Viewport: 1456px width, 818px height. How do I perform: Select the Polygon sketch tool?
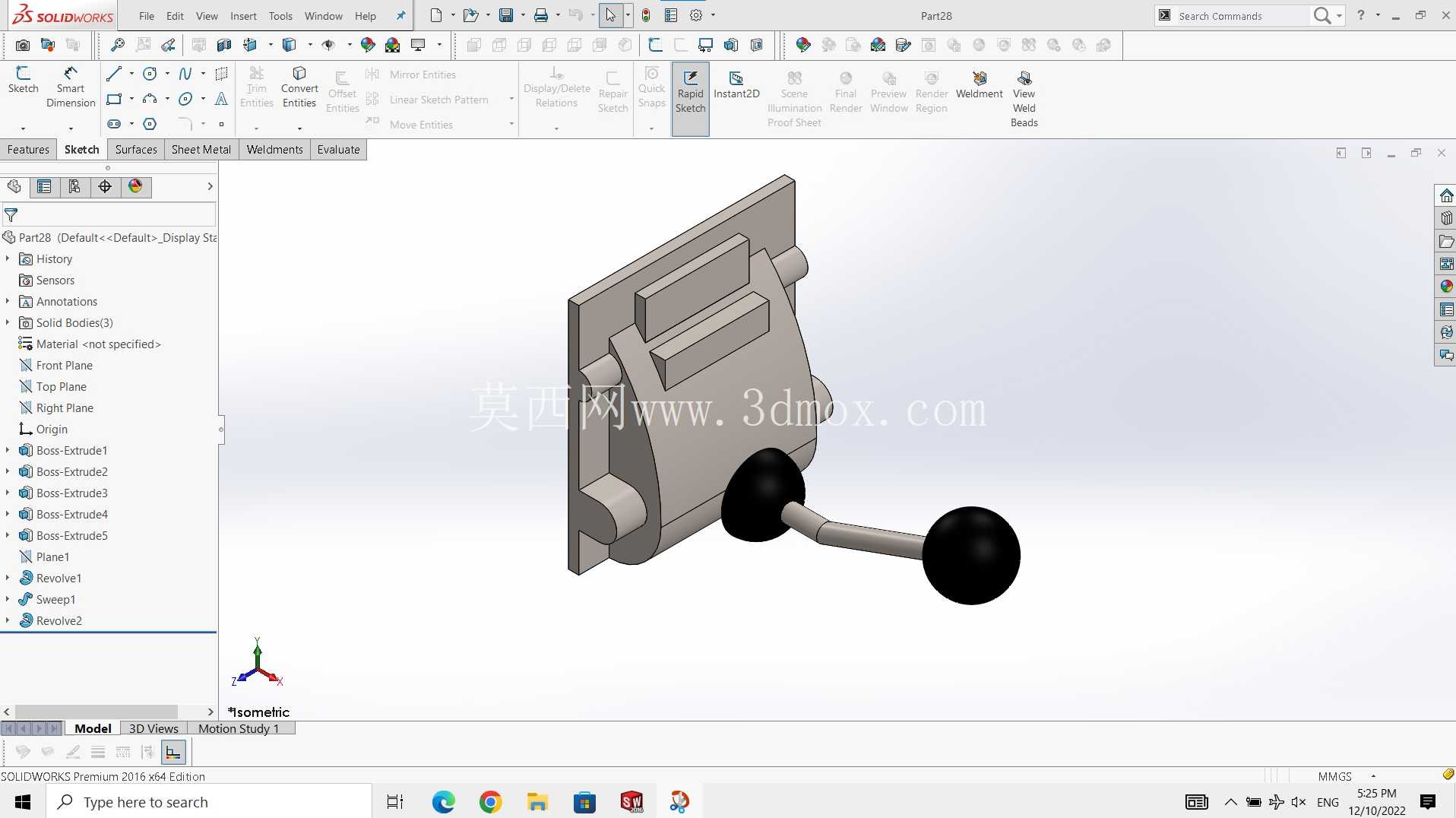coord(150,124)
